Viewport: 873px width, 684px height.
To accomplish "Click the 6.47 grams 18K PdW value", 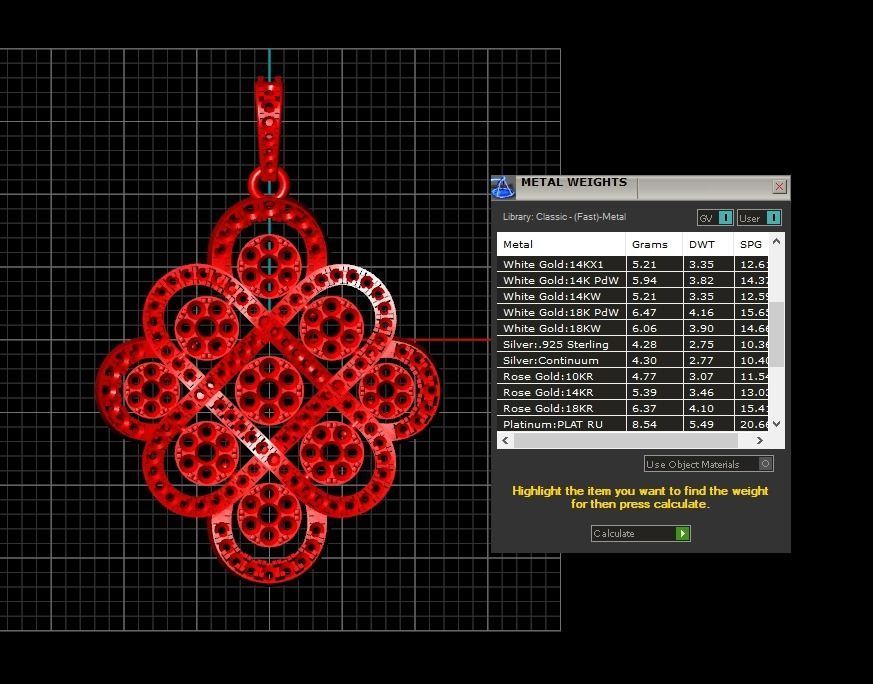I will [644, 313].
